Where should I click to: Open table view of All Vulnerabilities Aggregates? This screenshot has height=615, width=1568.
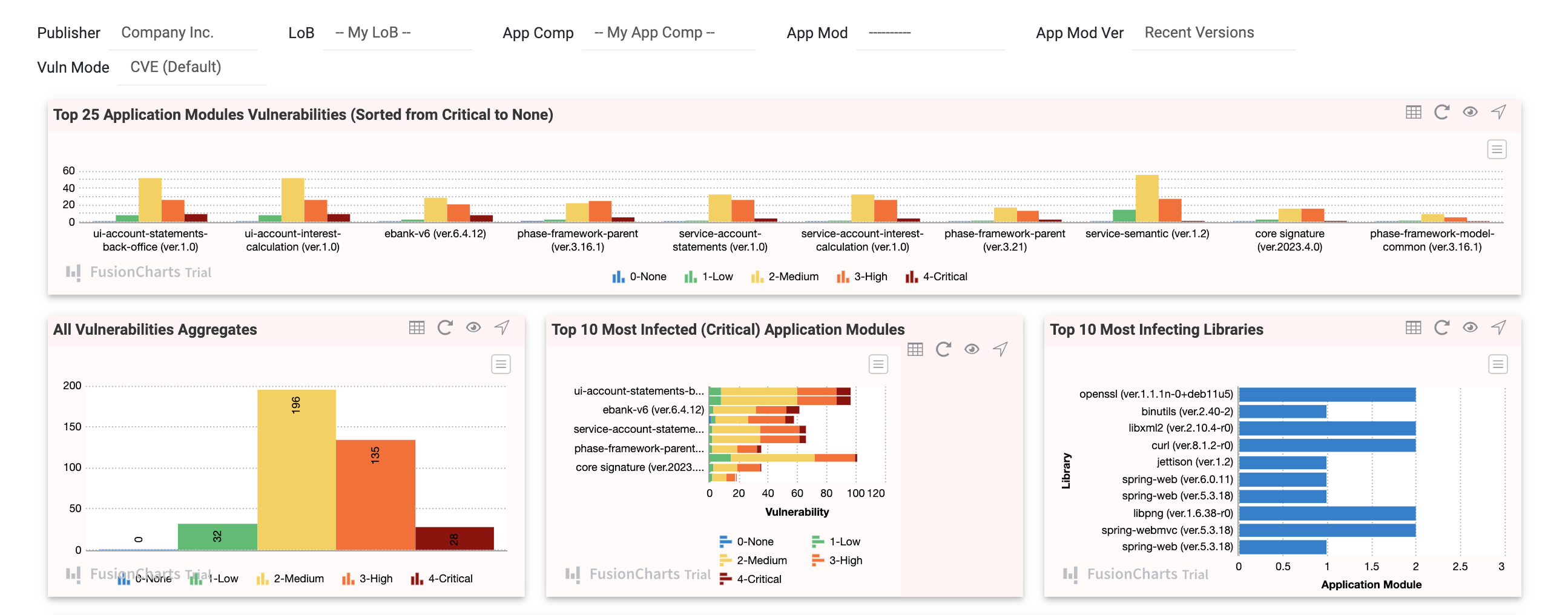(x=417, y=327)
